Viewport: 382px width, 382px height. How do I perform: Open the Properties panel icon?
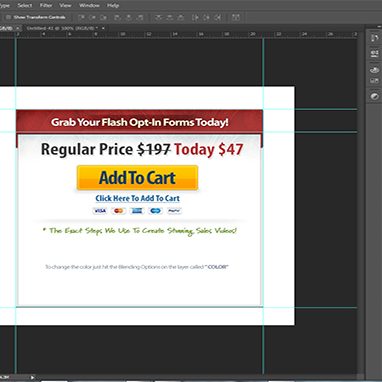pos(374,54)
